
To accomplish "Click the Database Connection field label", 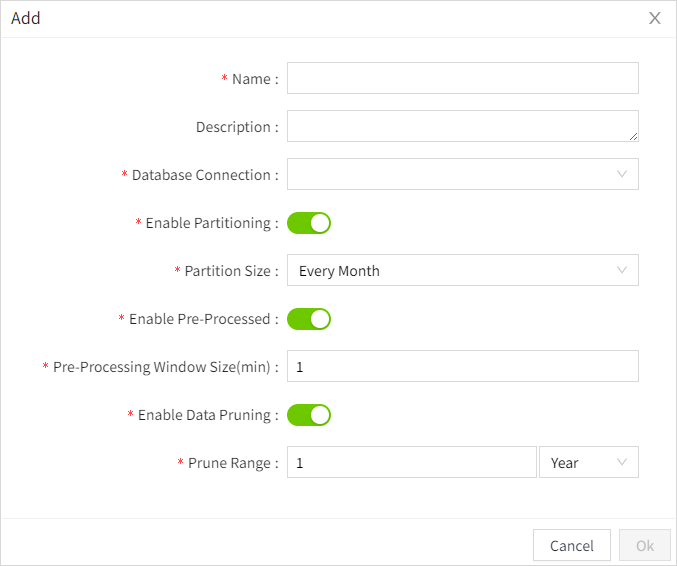I will 202,175.
